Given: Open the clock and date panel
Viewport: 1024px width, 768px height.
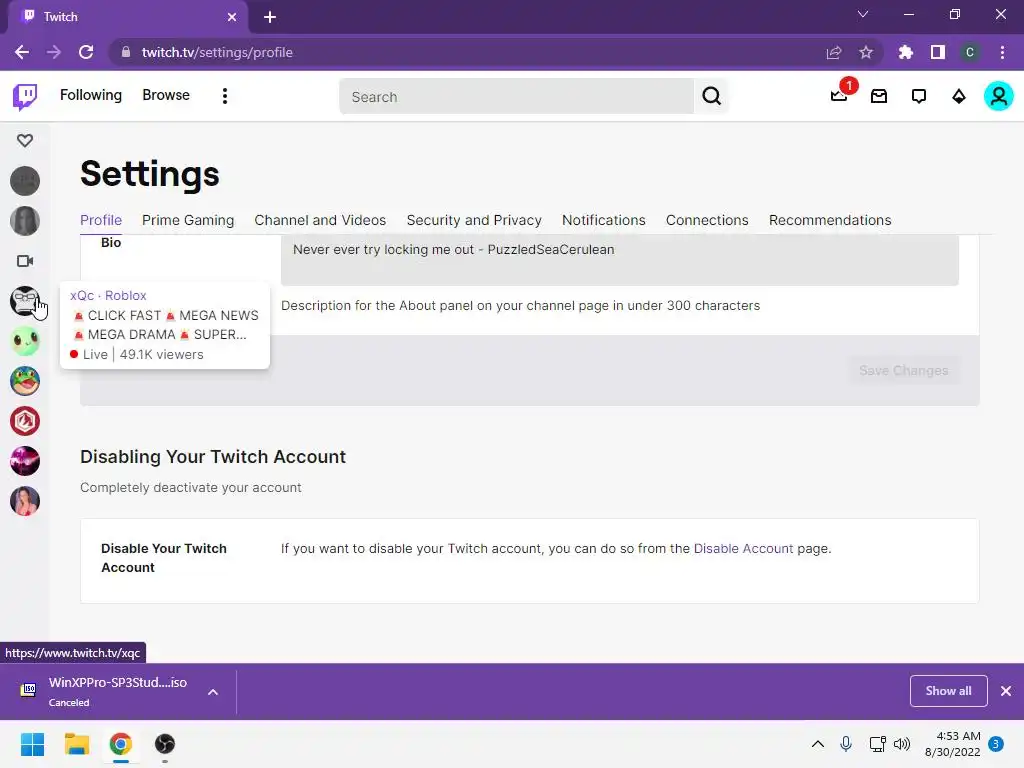Looking at the screenshot, I should [952, 744].
